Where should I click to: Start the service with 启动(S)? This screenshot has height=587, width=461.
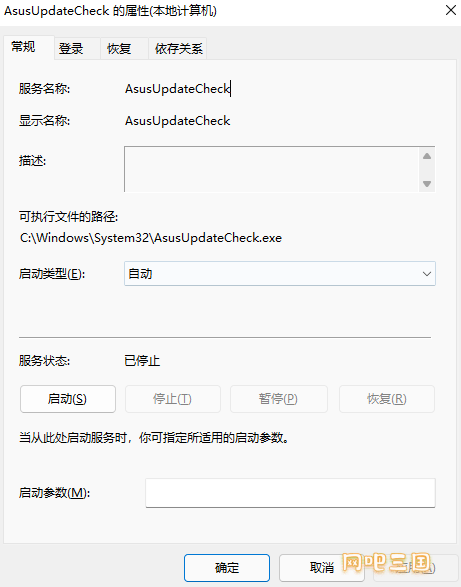pos(68,399)
